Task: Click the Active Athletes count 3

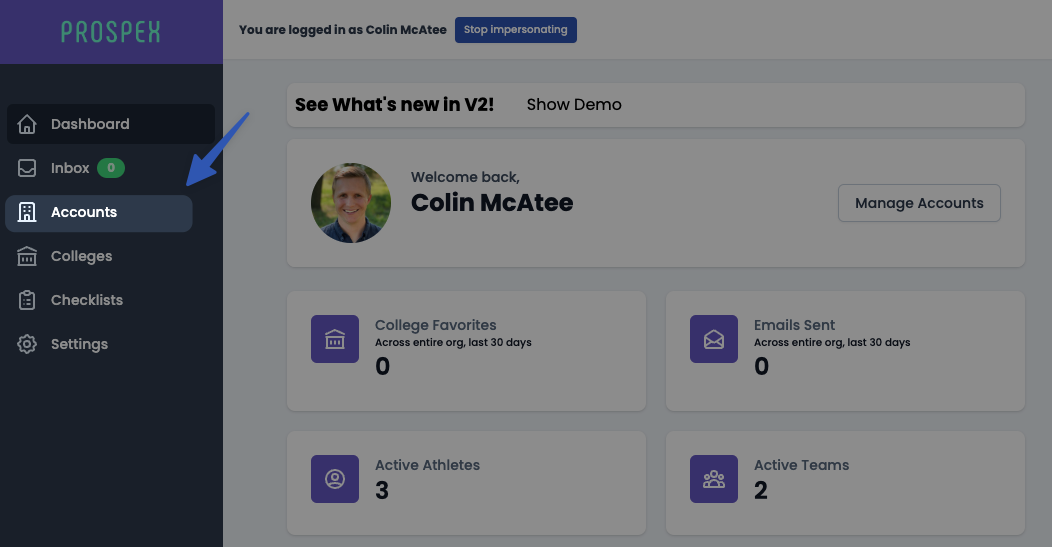Action: (382, 491)
